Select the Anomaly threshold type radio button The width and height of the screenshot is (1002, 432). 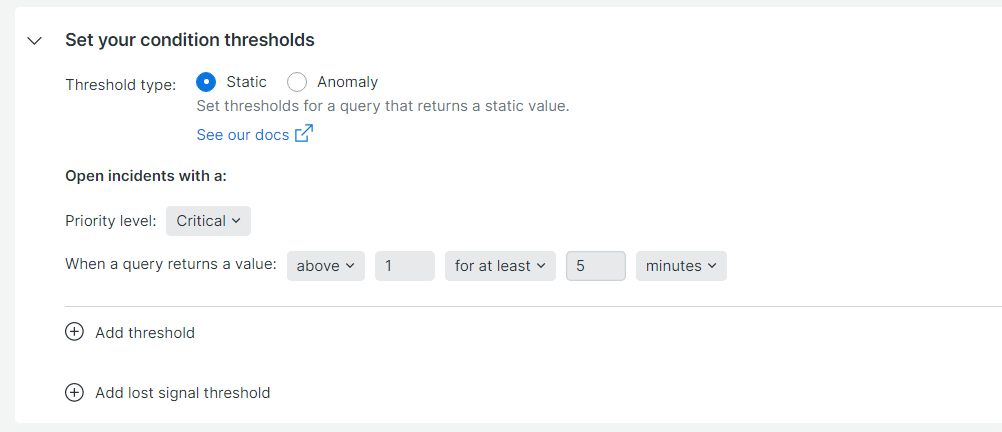pos(297,82)
